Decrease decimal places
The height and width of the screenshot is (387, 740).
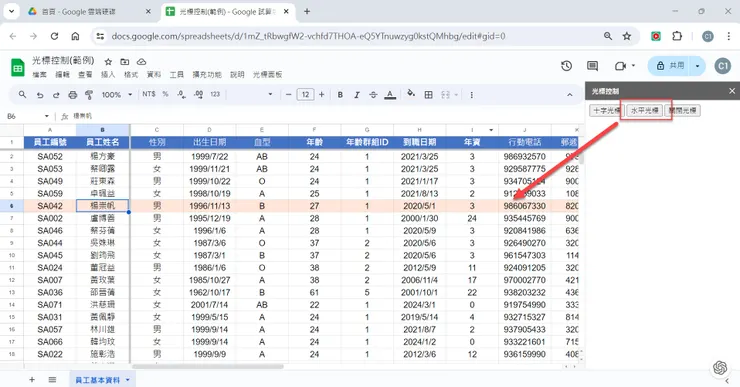click(x=181, y=95)
